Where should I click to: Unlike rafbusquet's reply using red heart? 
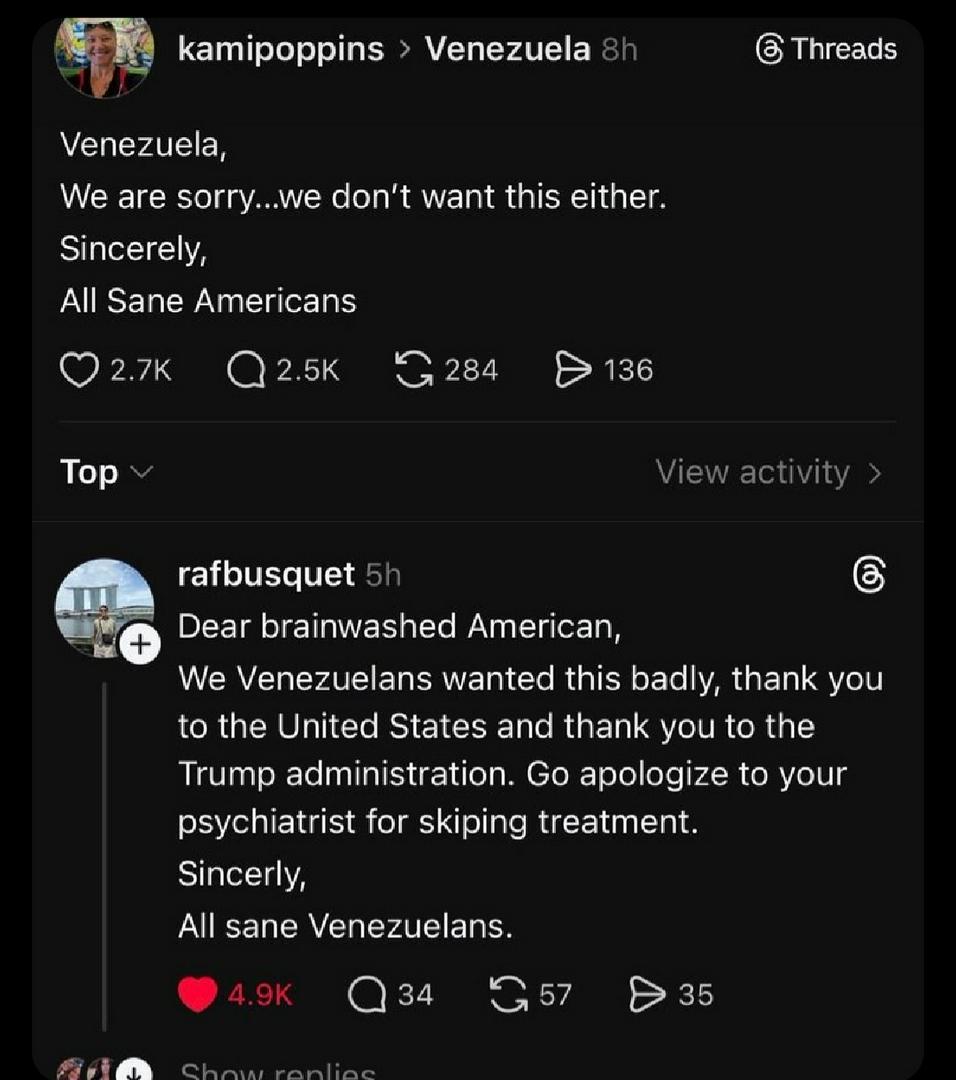[x=198, y=994]
